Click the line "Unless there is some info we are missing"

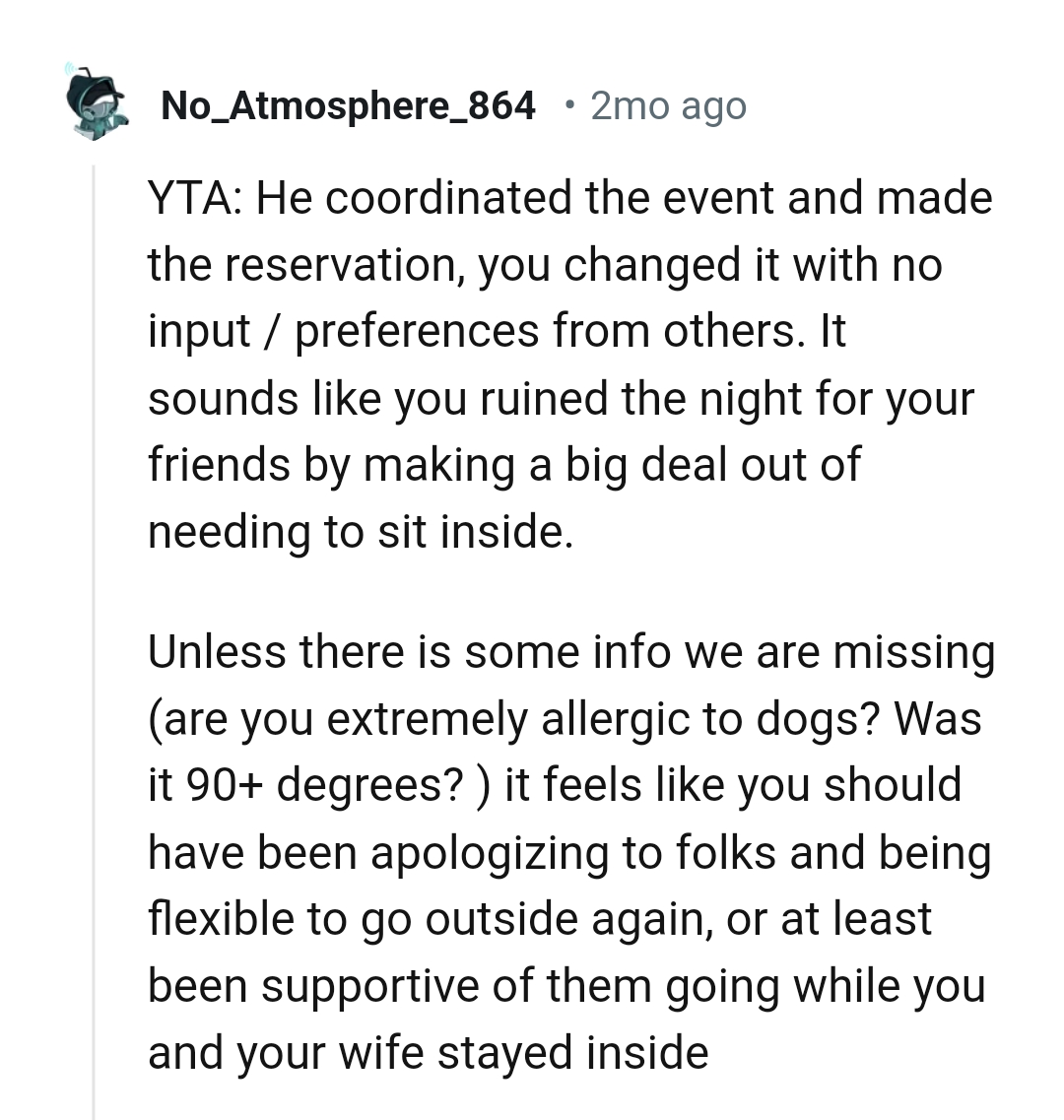pyautogui.click(x=571, y=652)
